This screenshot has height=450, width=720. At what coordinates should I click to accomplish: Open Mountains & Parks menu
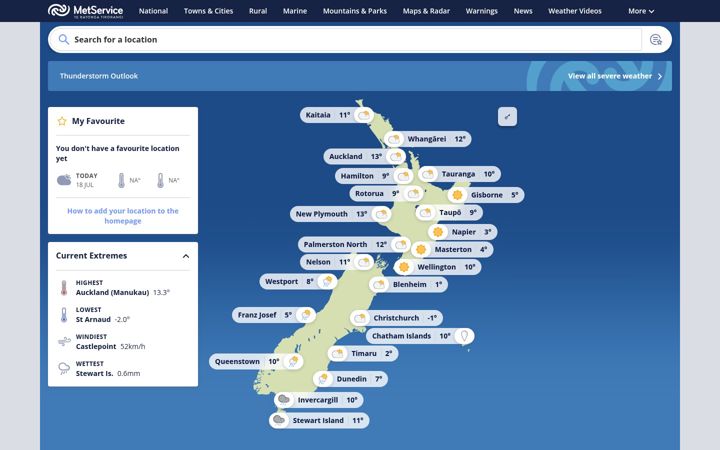coord(355,11)
